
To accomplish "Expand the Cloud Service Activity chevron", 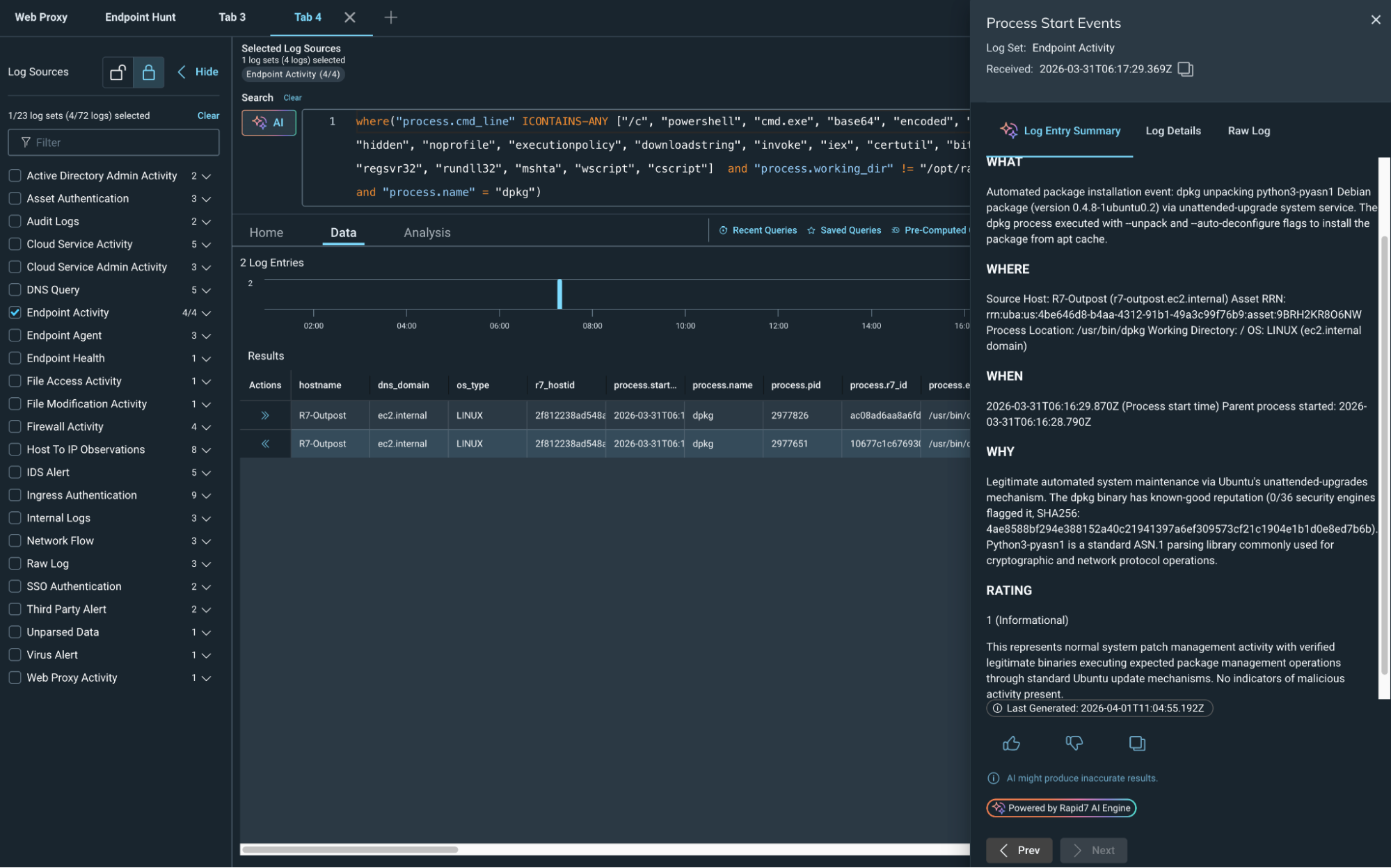I will click(x=206, y=244).
